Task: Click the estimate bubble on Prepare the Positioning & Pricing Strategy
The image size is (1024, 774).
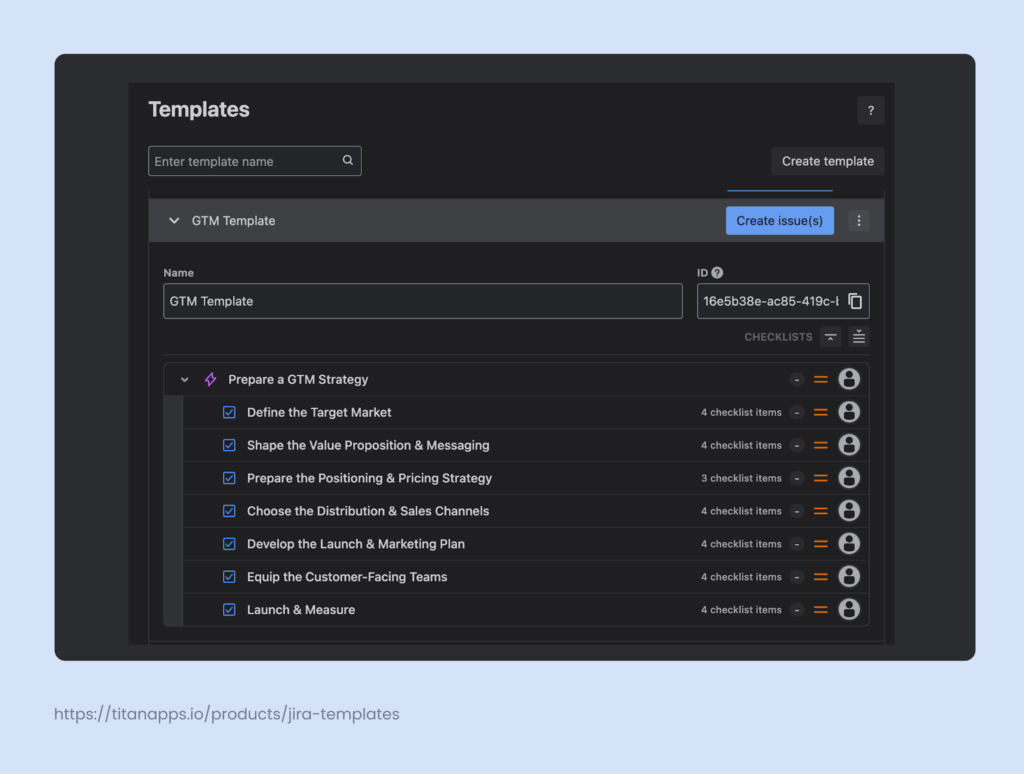Action: pos(797,477)
